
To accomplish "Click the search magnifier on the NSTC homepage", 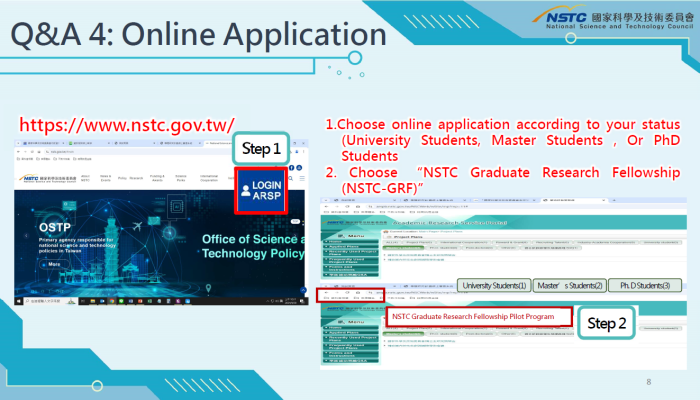I will click(291, 179).
